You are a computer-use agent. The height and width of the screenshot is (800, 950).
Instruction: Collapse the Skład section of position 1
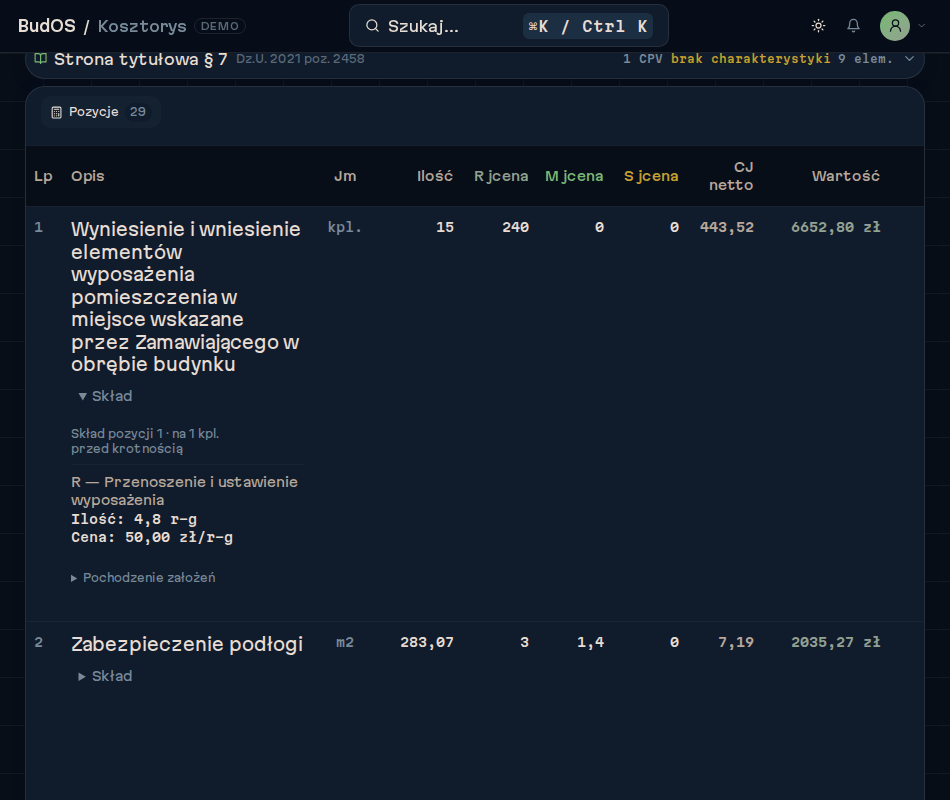tap(105, 396)
